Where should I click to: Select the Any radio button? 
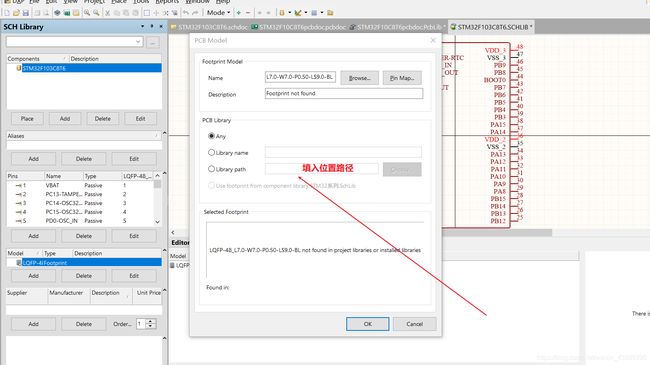(x=211, y=136)
